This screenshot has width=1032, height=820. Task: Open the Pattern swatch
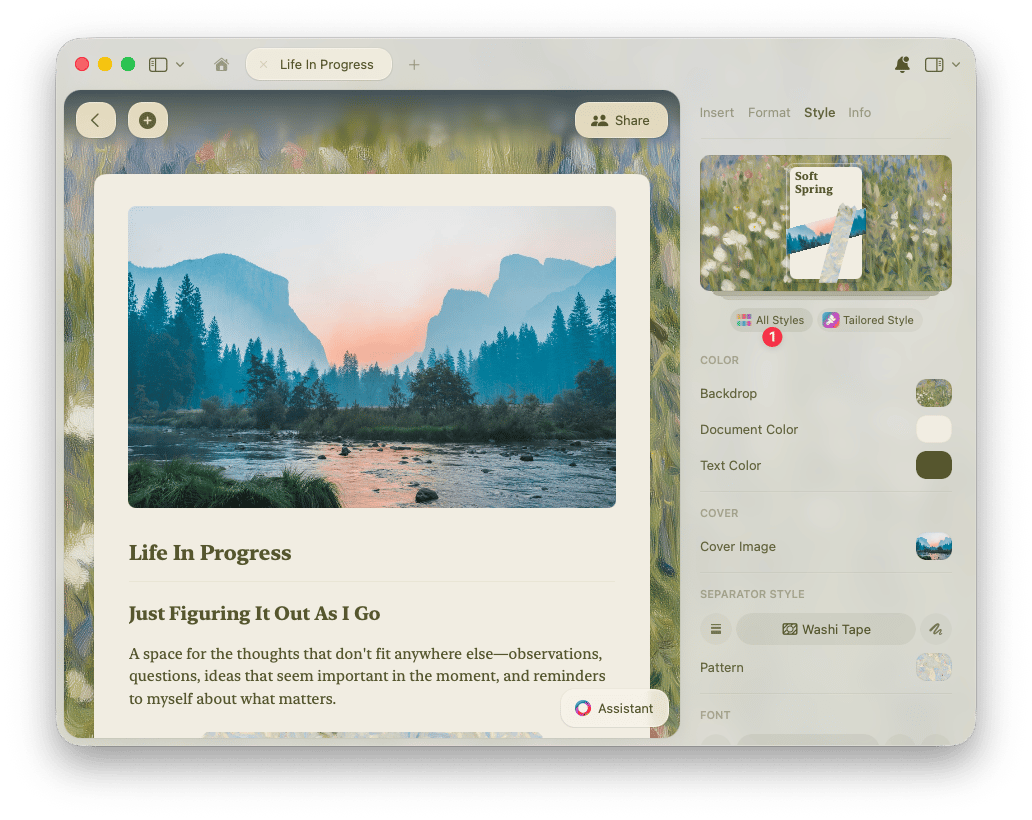click(x=933, y=667)
